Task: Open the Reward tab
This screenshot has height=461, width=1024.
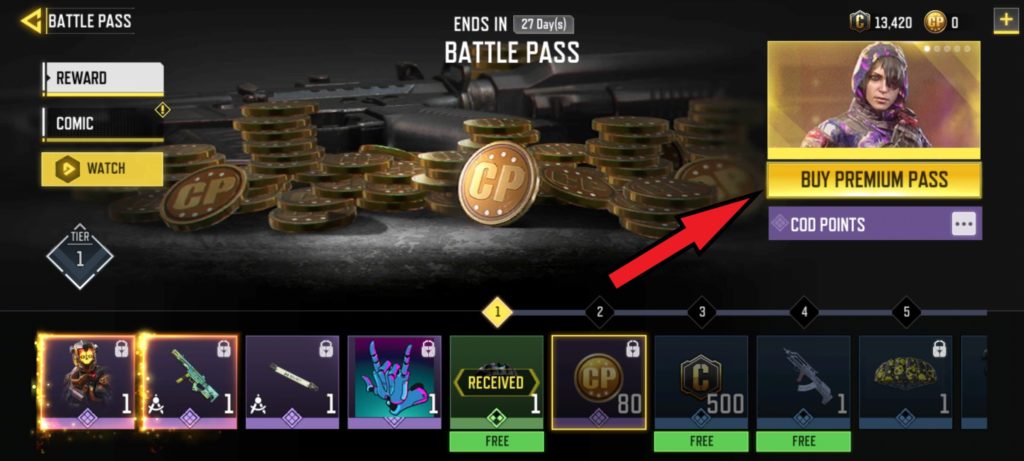Action: [x=103, y=79]
